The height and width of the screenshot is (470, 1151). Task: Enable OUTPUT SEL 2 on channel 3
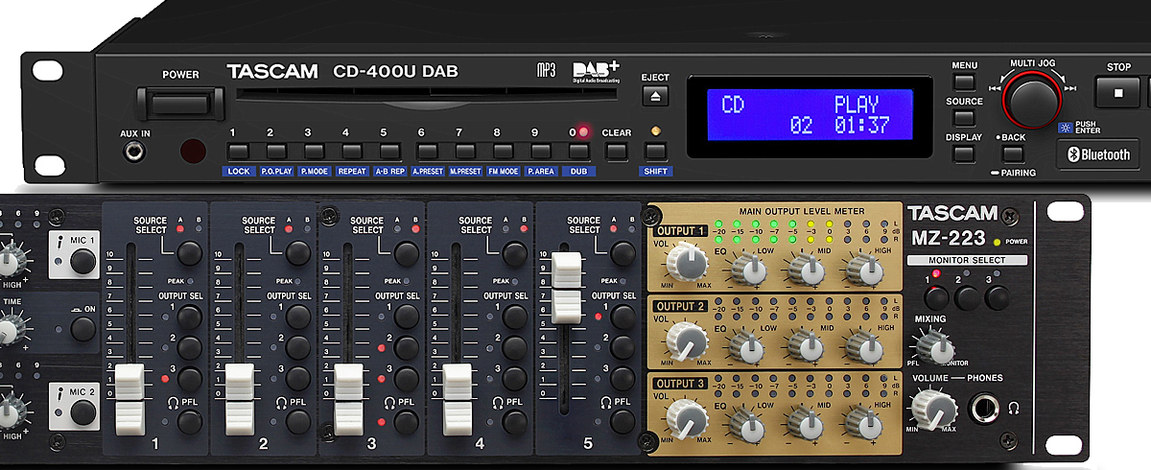coord(406,347)
